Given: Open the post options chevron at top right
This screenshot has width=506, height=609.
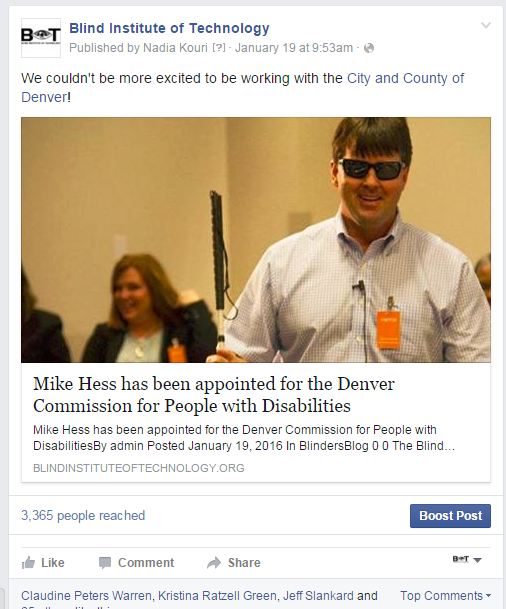Looking at the screenshot, I should pos(486,26).
